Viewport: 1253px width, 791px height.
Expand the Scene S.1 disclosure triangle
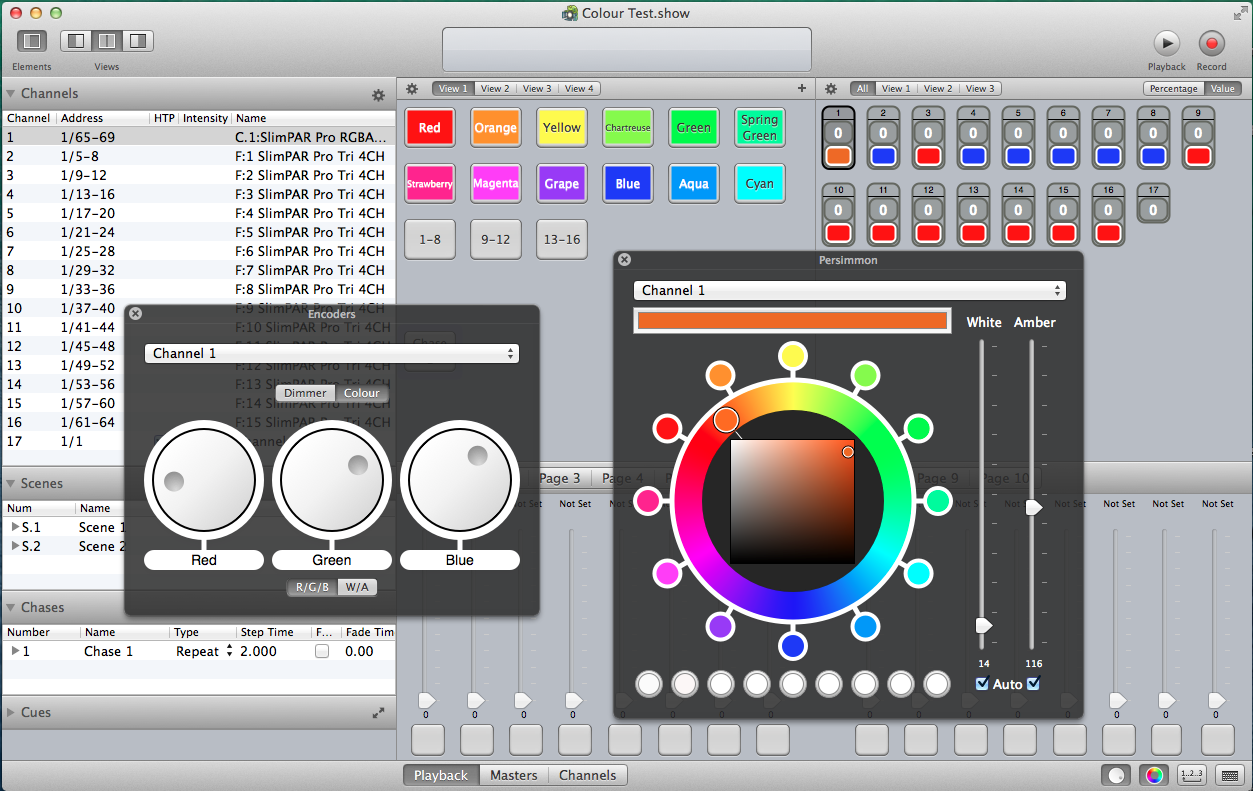point(15,527)
